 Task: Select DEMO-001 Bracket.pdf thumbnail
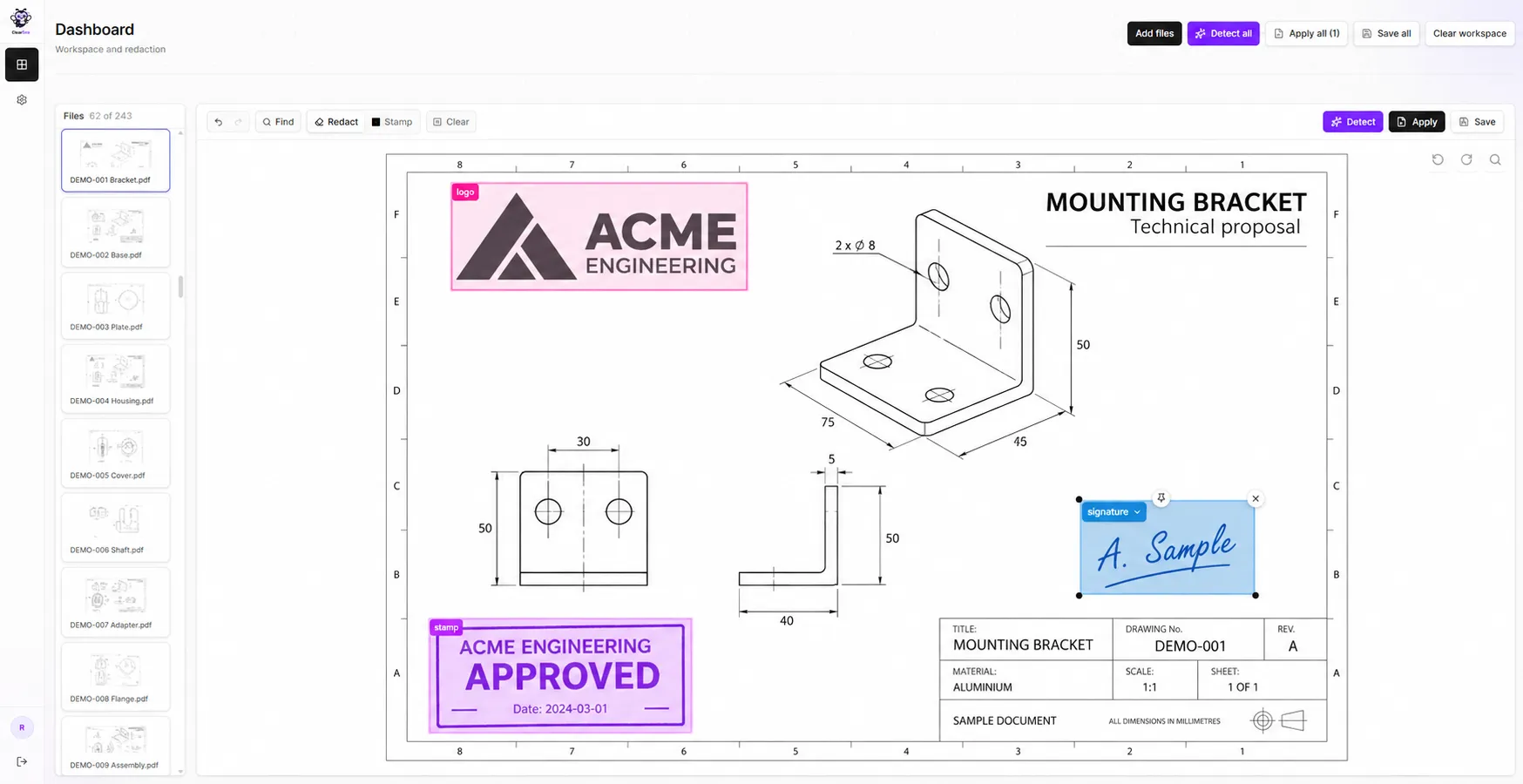(116, 160)
